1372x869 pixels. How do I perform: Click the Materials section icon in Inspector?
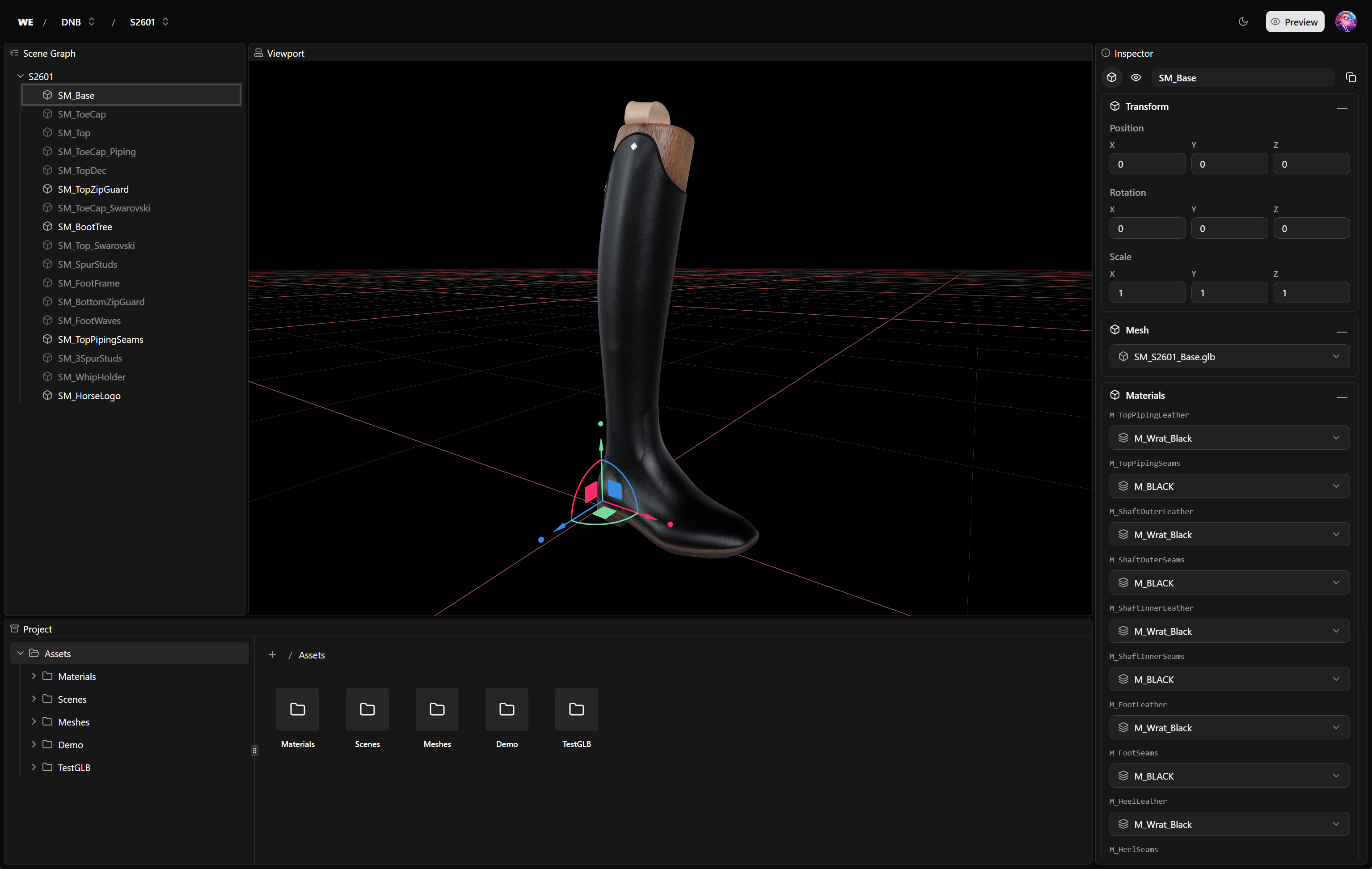click(x=1115, y=394)
